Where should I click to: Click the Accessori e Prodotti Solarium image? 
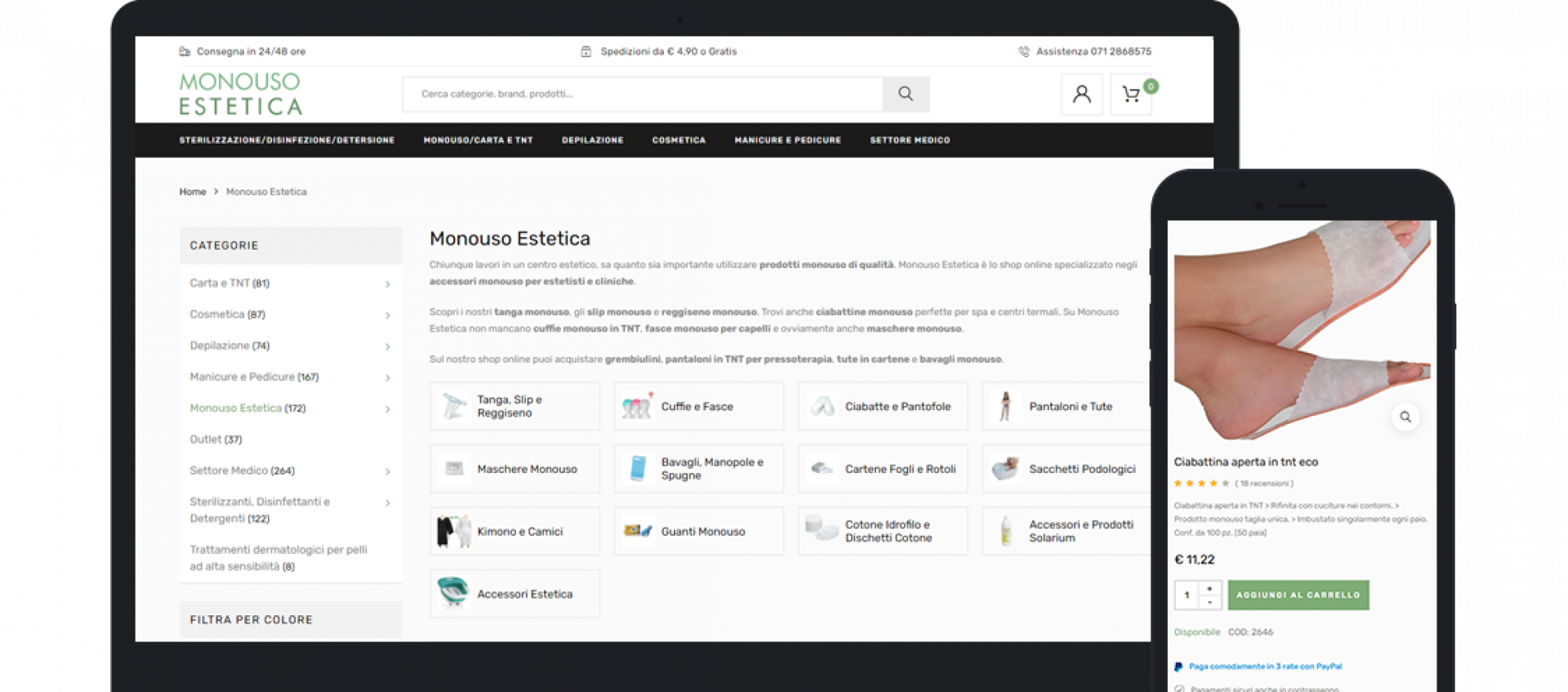tap(1005, 531)
